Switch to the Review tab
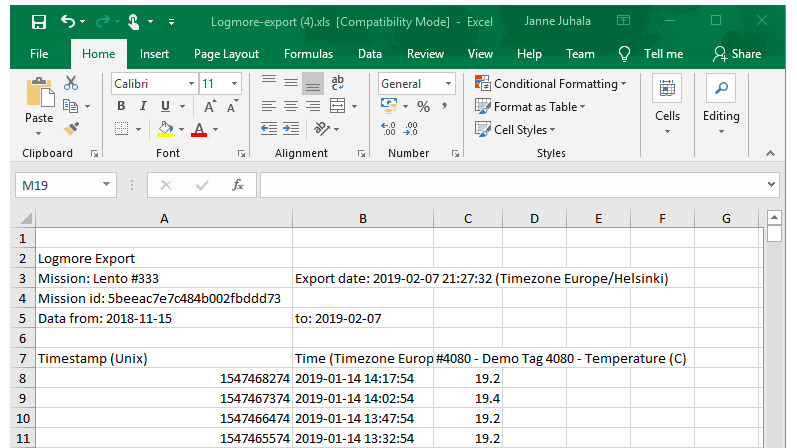Screen dimensions: 797x448 [425, 54]
